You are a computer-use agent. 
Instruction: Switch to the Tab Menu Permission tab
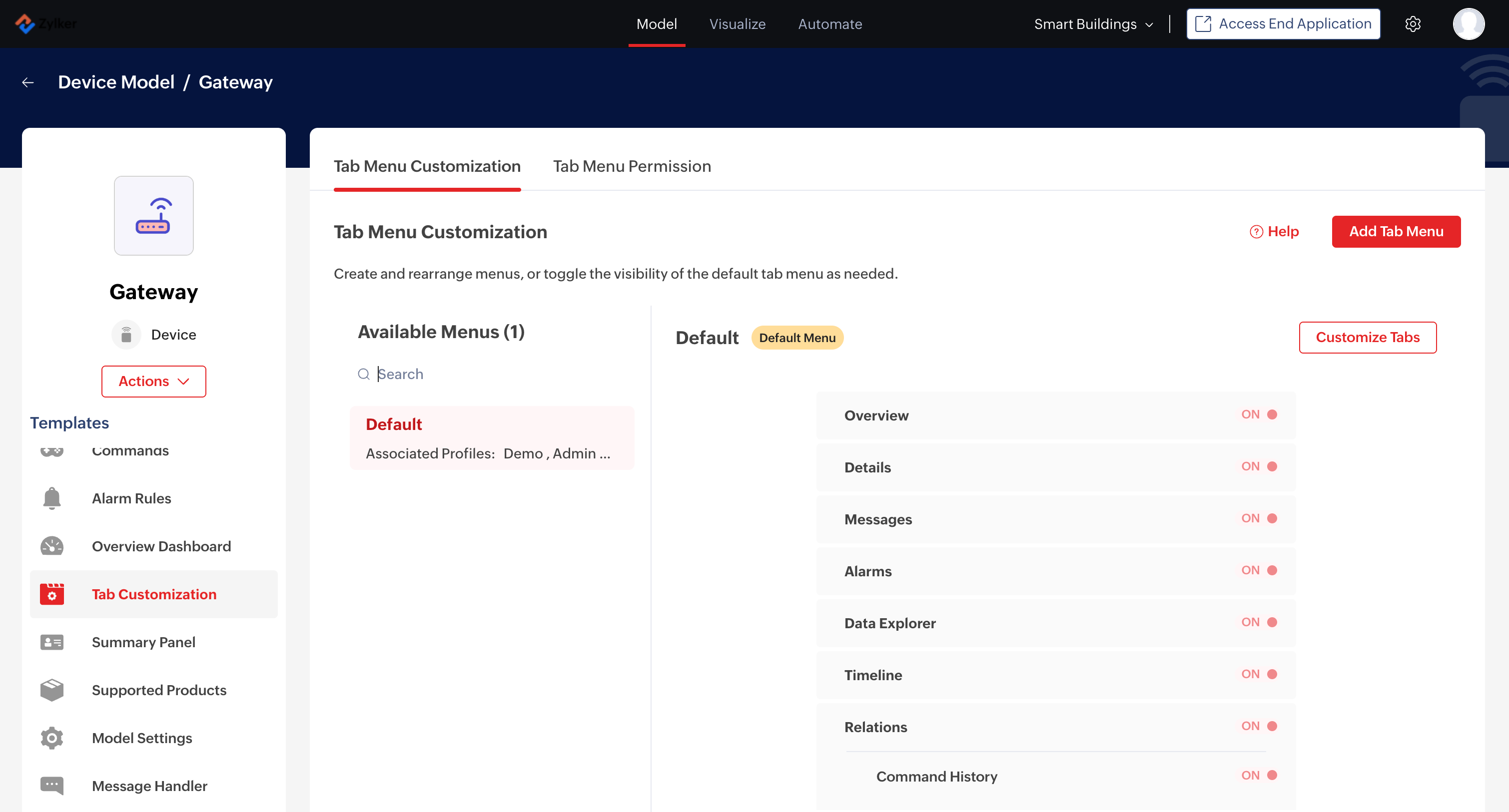click(632, 166)
